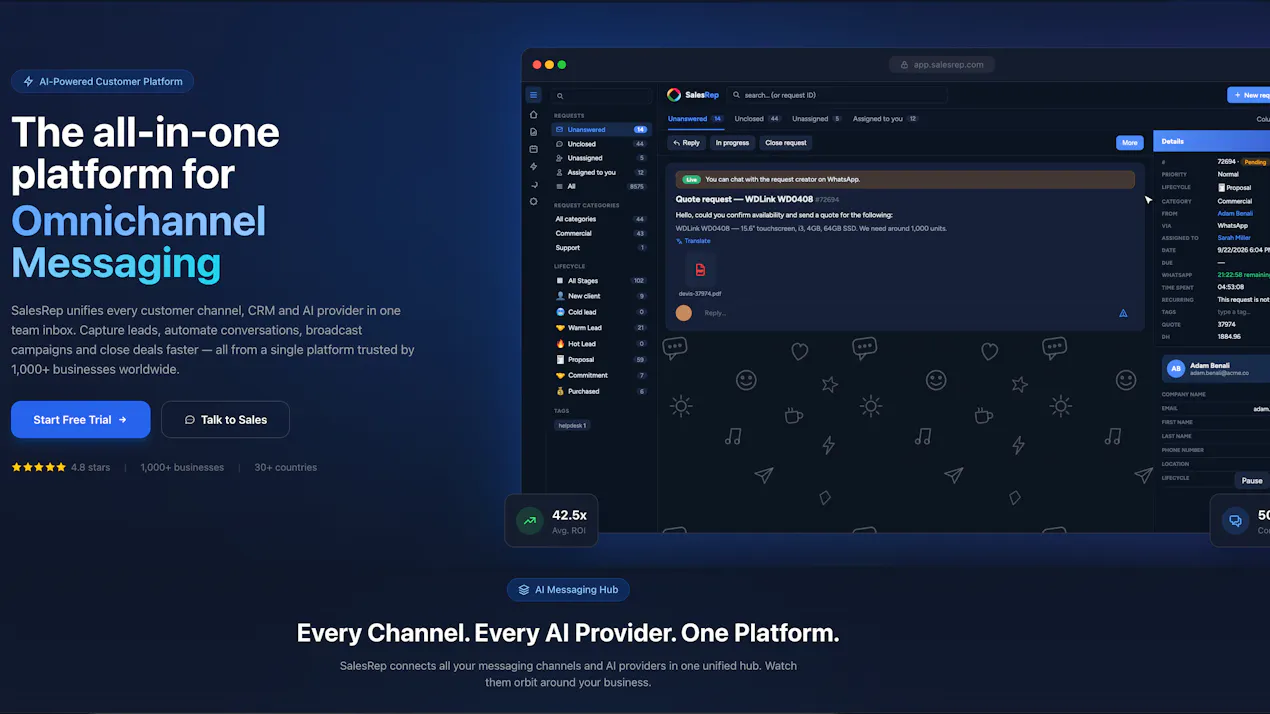Switch to the Assigned to you tab
The width and height of the screenshot is (1270, 714).
(x=885, y=119)
